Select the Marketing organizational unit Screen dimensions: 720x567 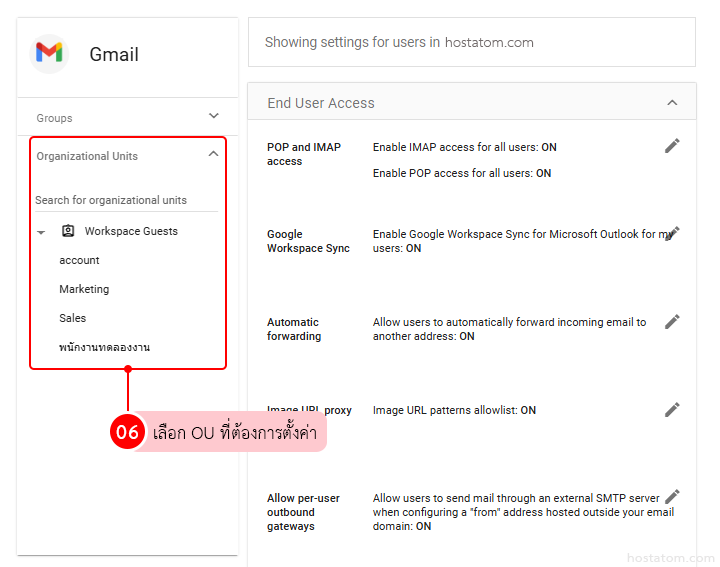[84, 289]
